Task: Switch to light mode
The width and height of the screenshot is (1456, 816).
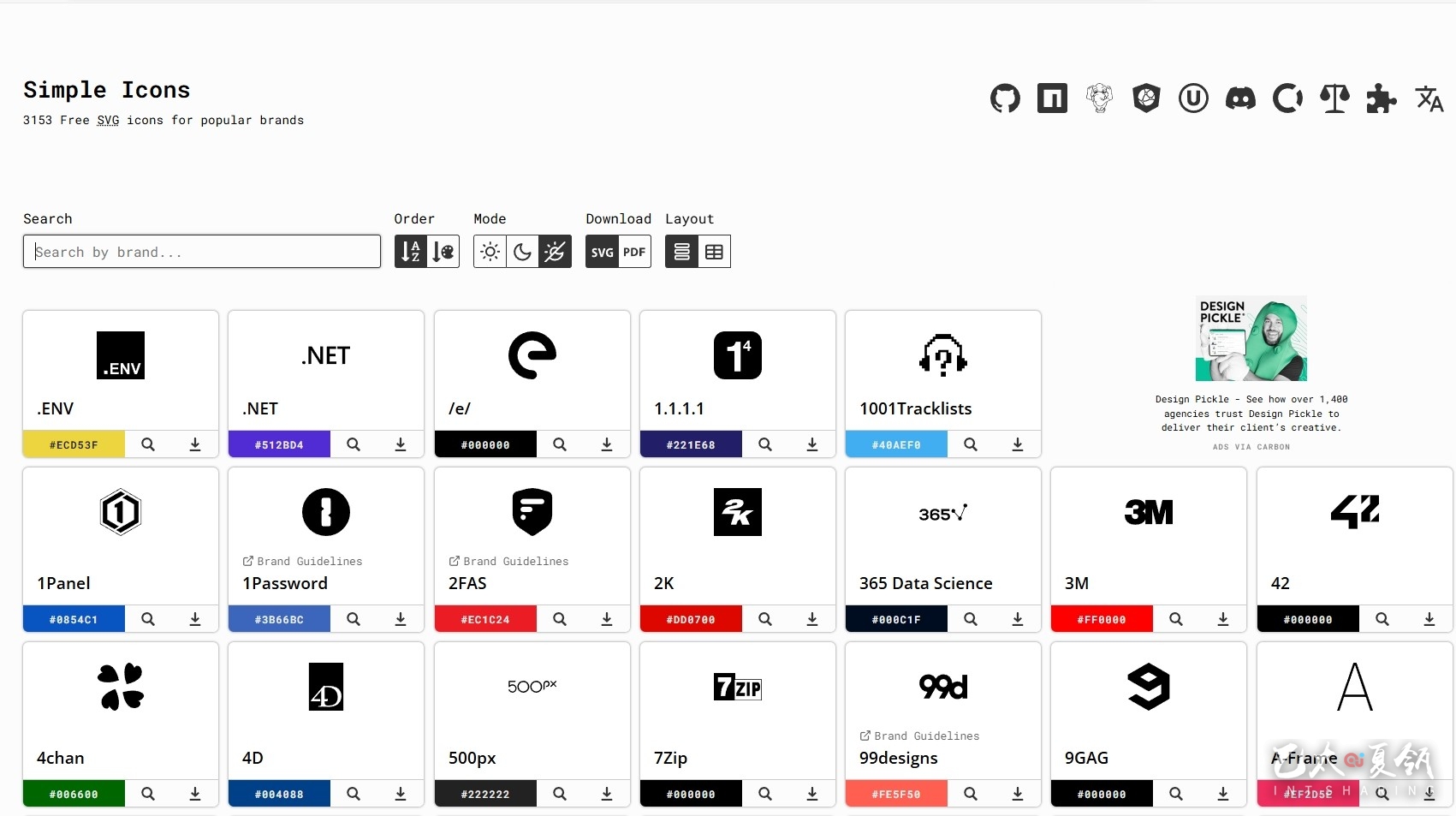Action: pyautogui.click(x=490, y=252)
